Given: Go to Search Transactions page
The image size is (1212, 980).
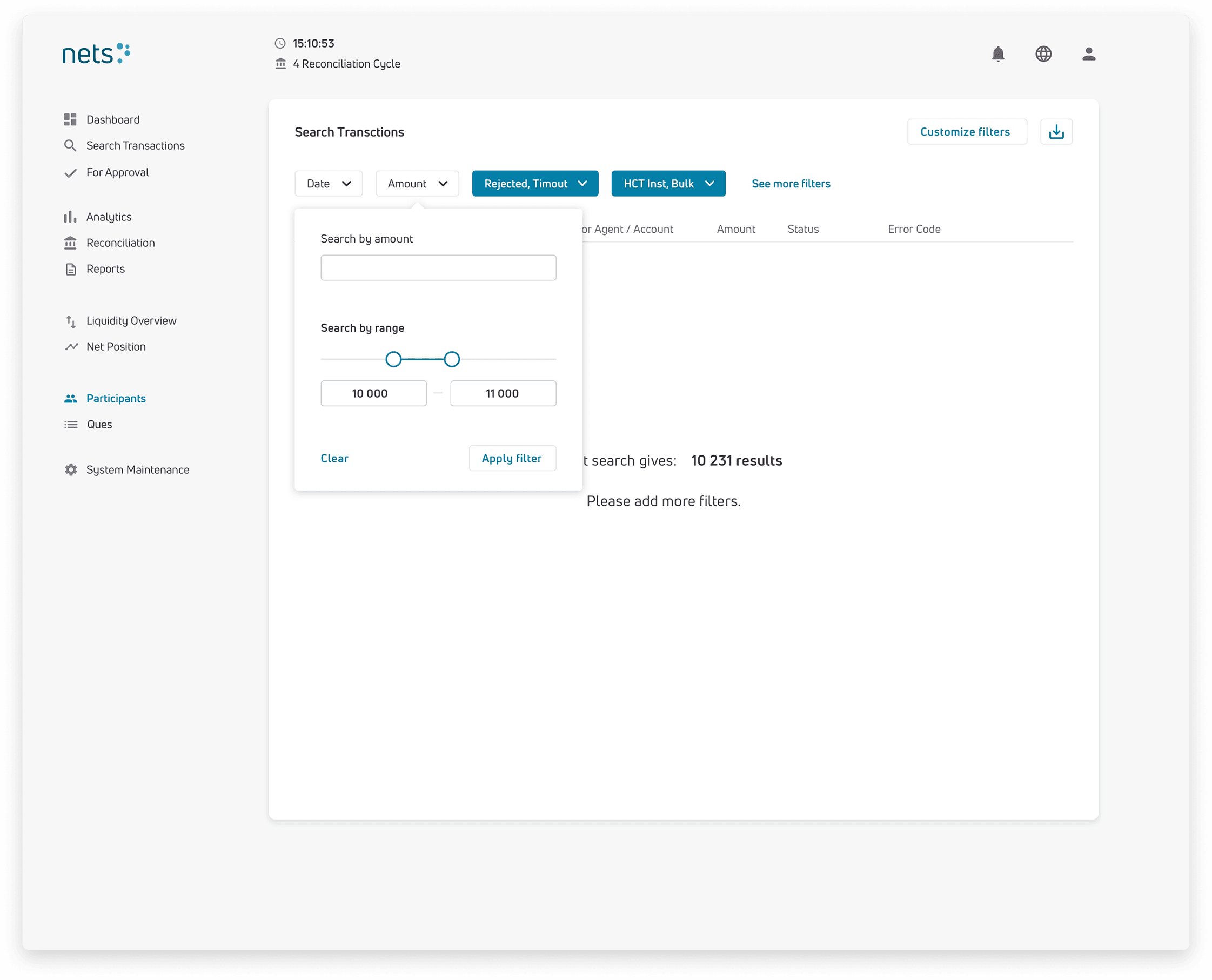Looking at the screenshot, I should pos(136,146).
